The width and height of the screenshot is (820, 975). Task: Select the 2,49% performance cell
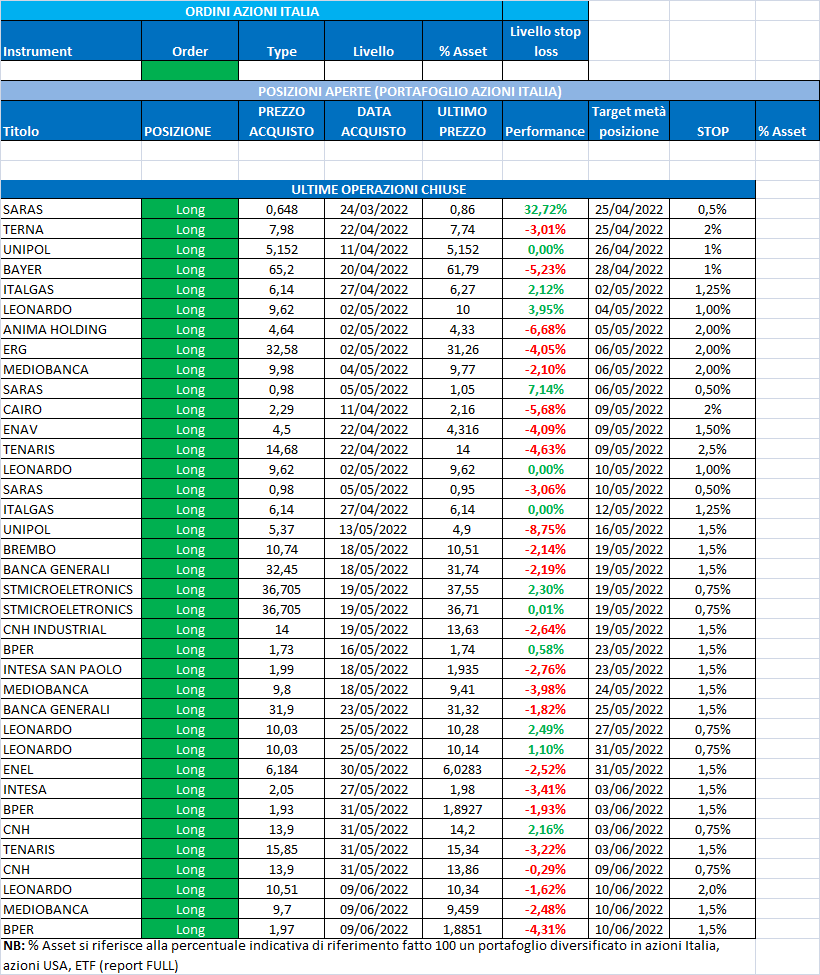tap(545, 729)
